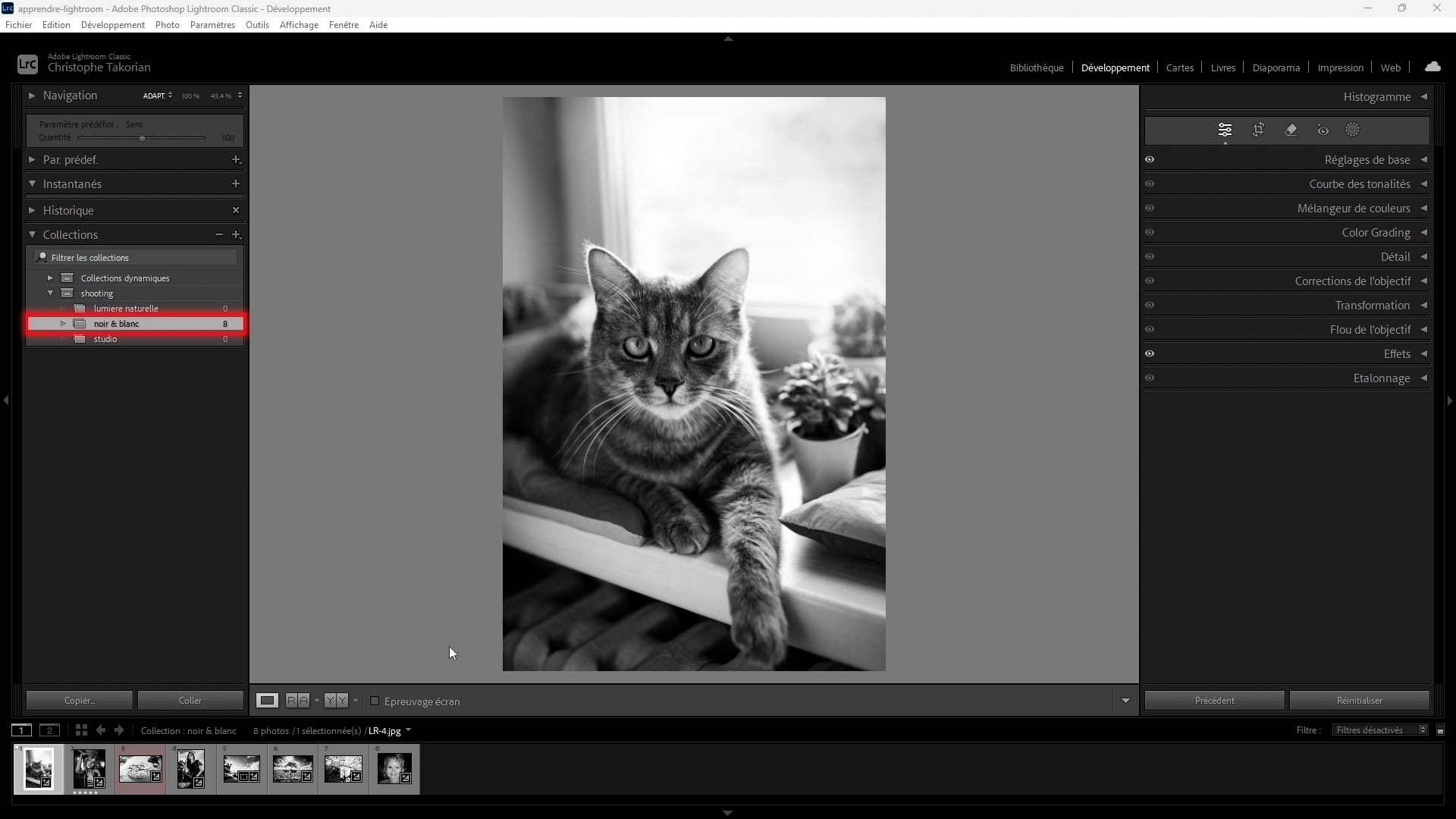This screenshot has height=819, width=1456.
Task: Toggle visibility of Réglages de base panel
Action: tap(1150, 159)
